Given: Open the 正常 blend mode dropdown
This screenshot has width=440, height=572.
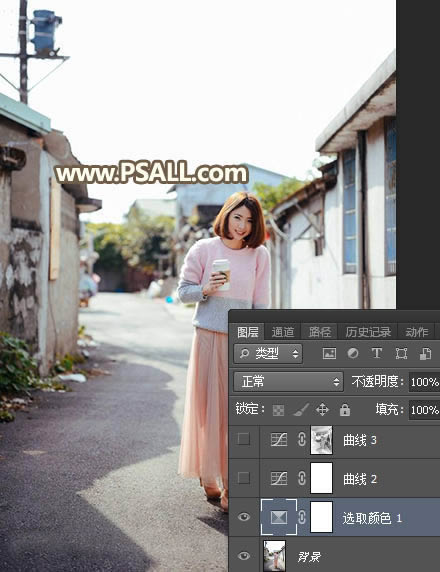Looking at the screenshot, I should 288,382.
